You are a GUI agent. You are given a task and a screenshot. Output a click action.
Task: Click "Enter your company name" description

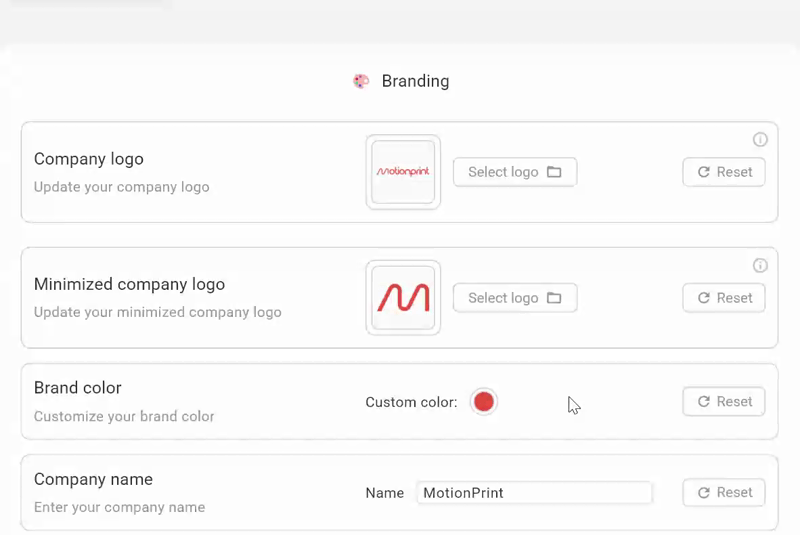pyautogui.click(x=119, y=507)
